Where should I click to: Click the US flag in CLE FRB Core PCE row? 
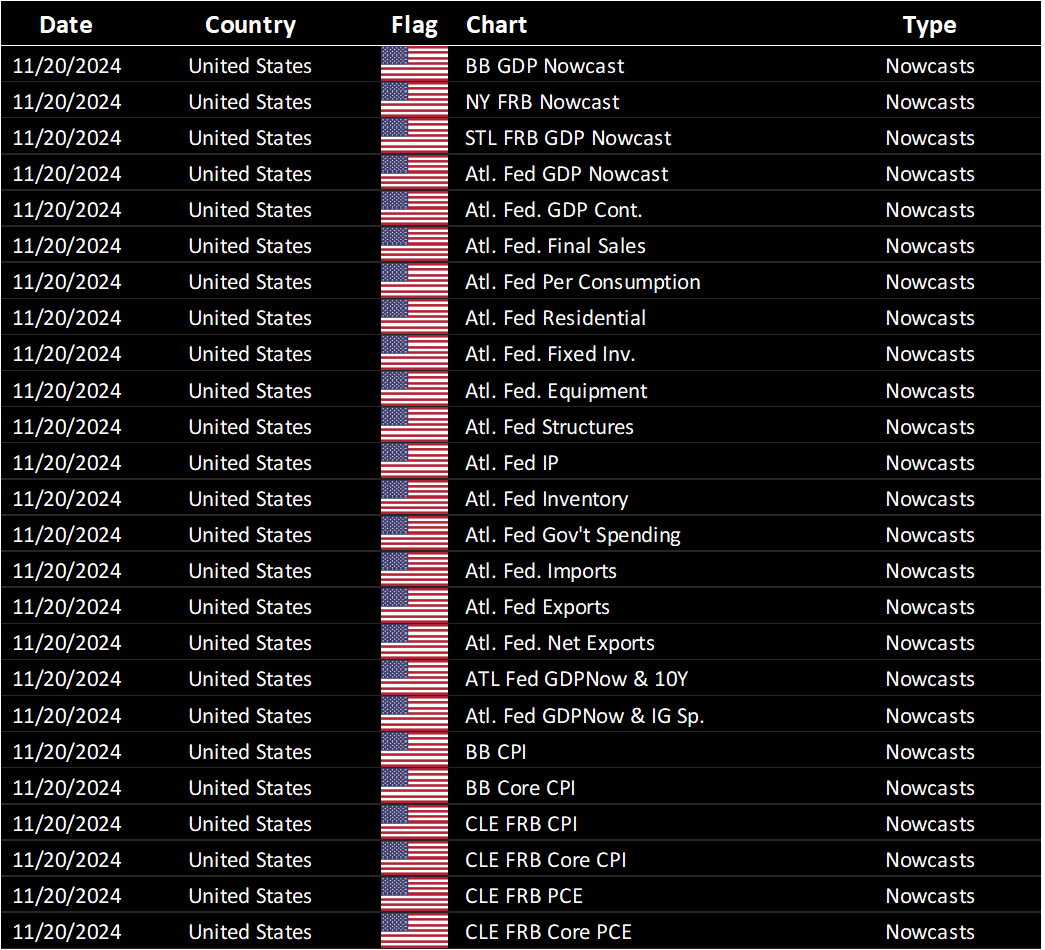click(x=415, y=930)
